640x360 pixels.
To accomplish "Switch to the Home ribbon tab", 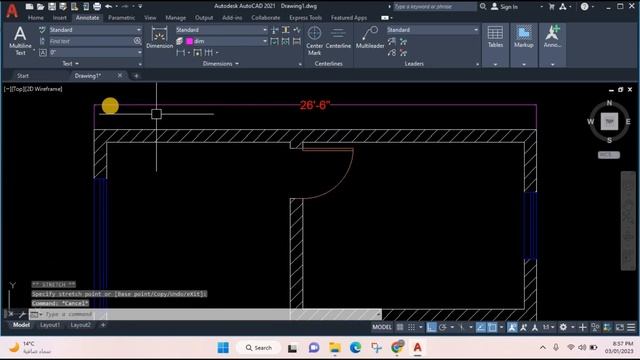I will (x=36, y=18).
